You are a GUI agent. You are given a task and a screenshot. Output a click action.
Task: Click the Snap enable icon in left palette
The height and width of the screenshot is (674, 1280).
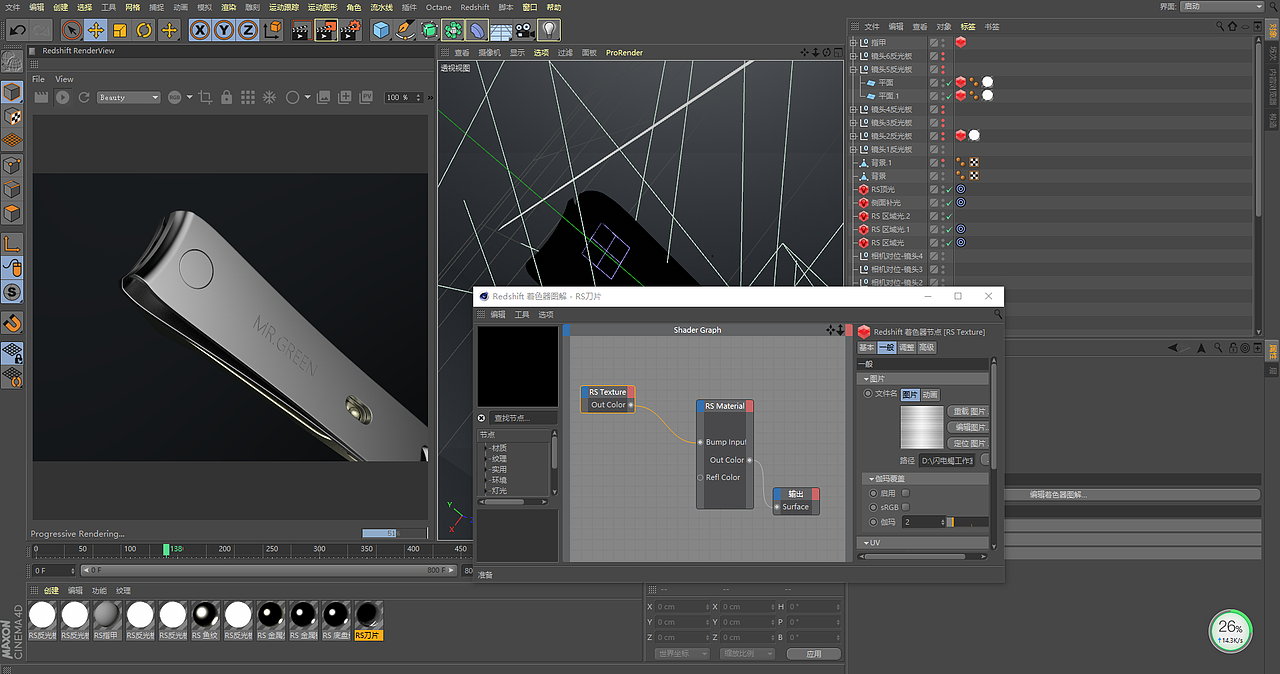coord(12,323)
